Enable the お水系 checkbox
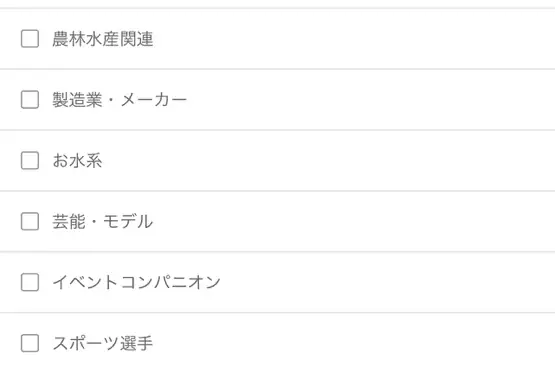The image size is (555, 368). coord(30,160)
